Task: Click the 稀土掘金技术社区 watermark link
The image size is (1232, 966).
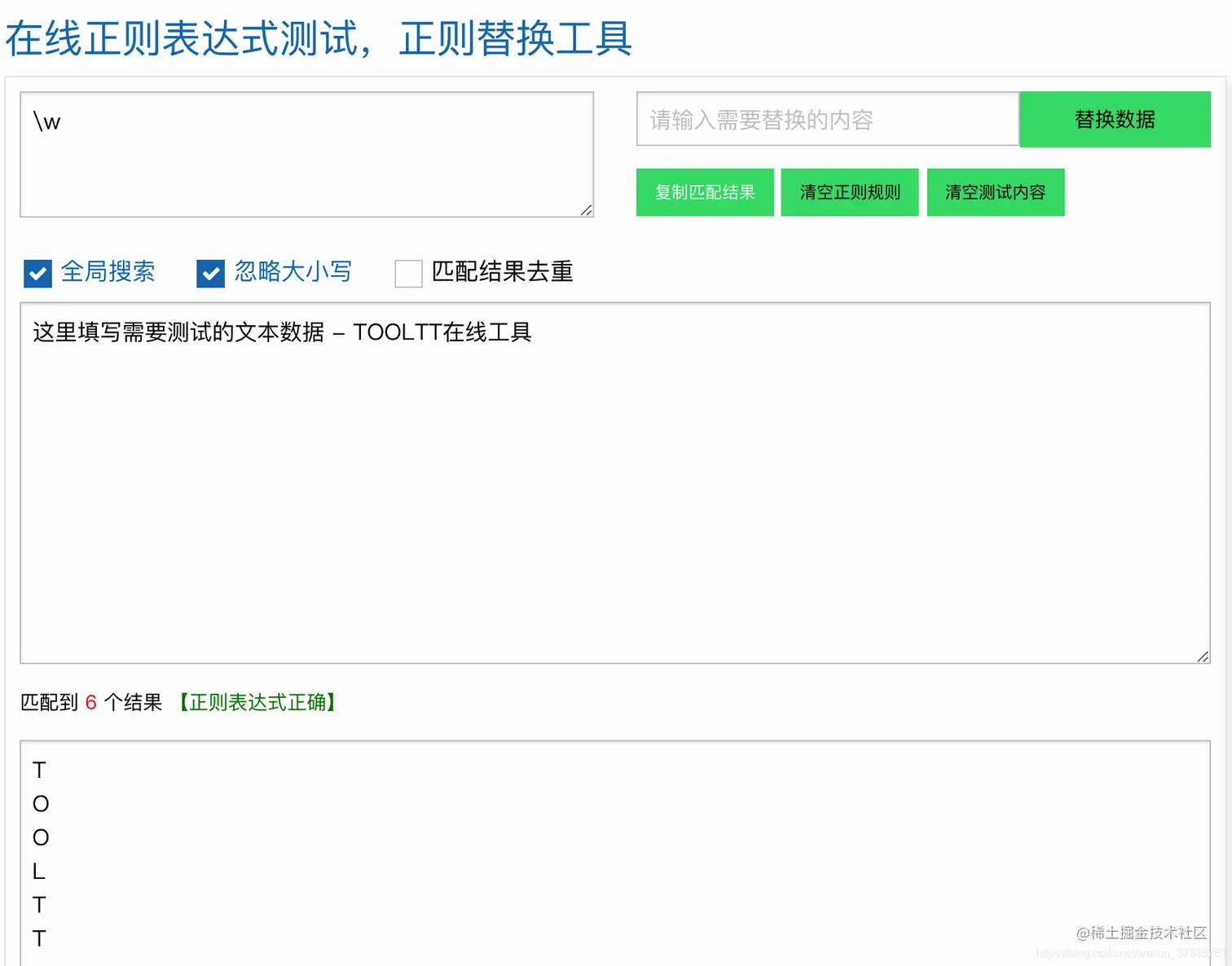Action: click(x=1142, y=933)
